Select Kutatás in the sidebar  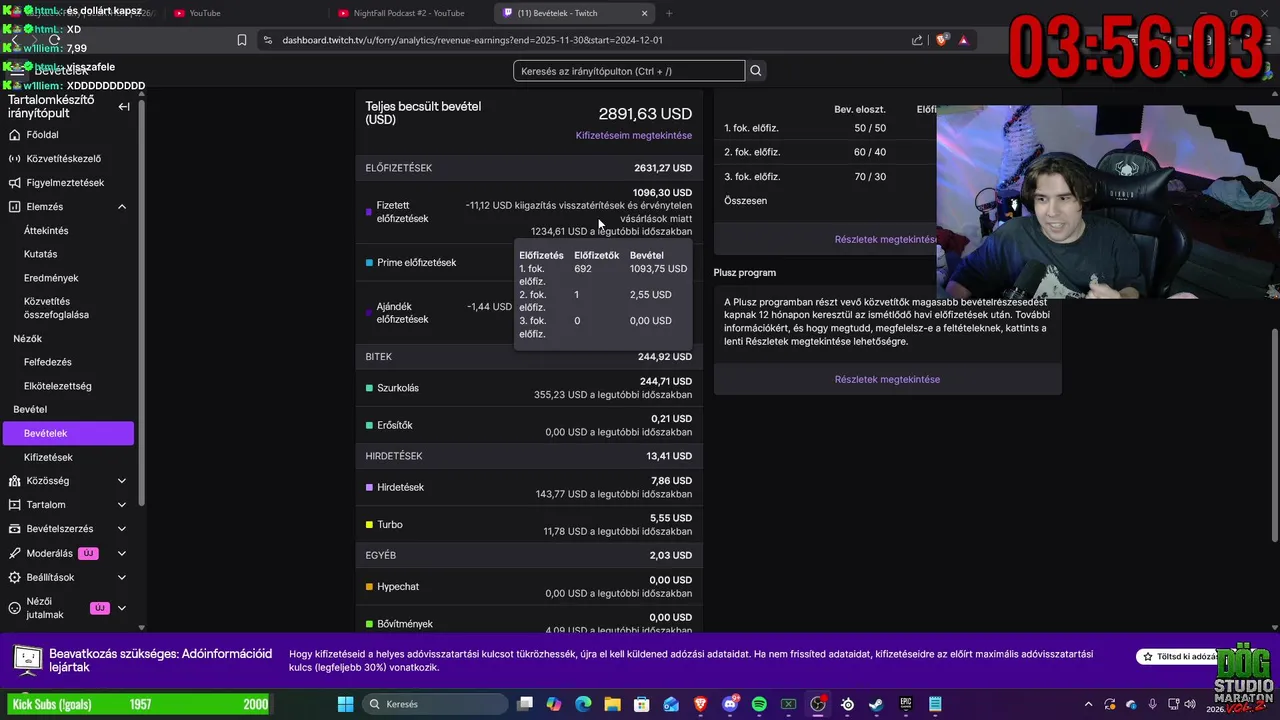click(x=40, y=254)
